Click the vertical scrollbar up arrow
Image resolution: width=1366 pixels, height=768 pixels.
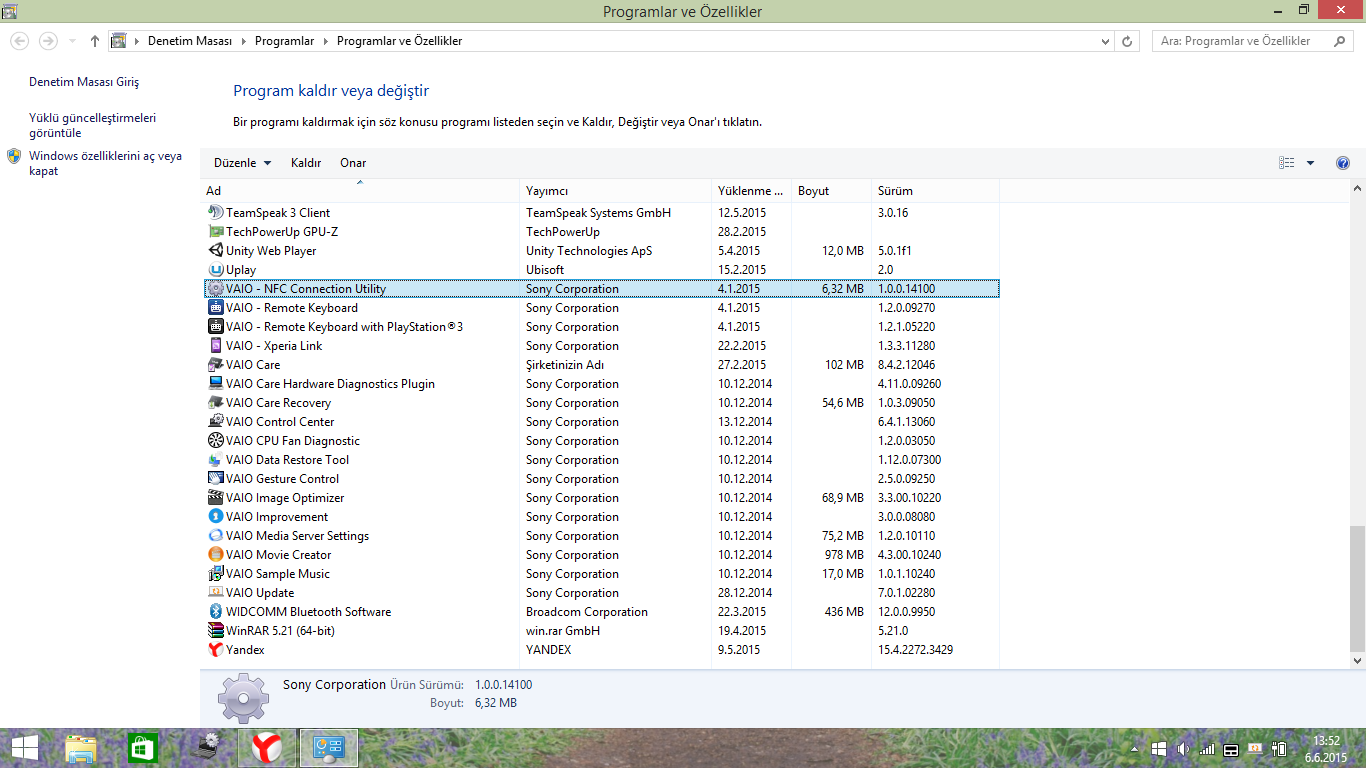coord(1357,189)
